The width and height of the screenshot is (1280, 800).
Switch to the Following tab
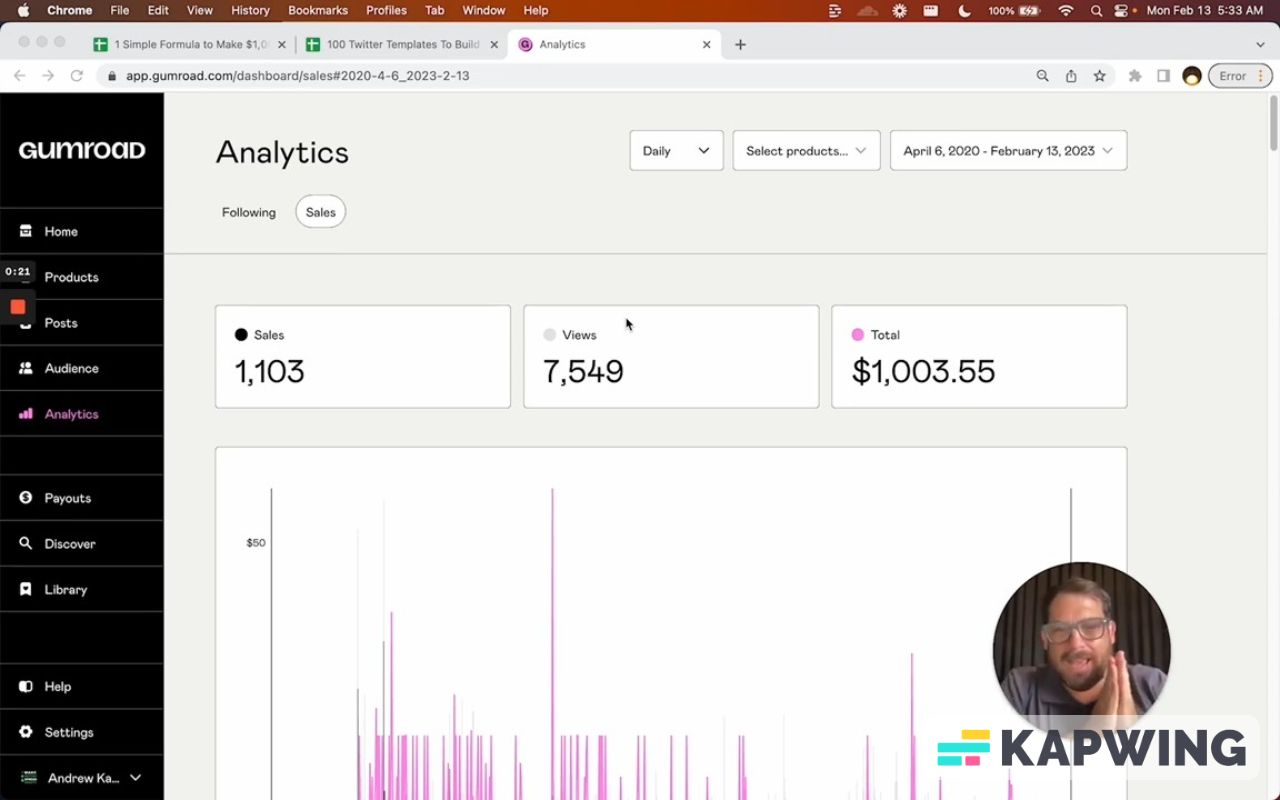(x=249, y=212)
